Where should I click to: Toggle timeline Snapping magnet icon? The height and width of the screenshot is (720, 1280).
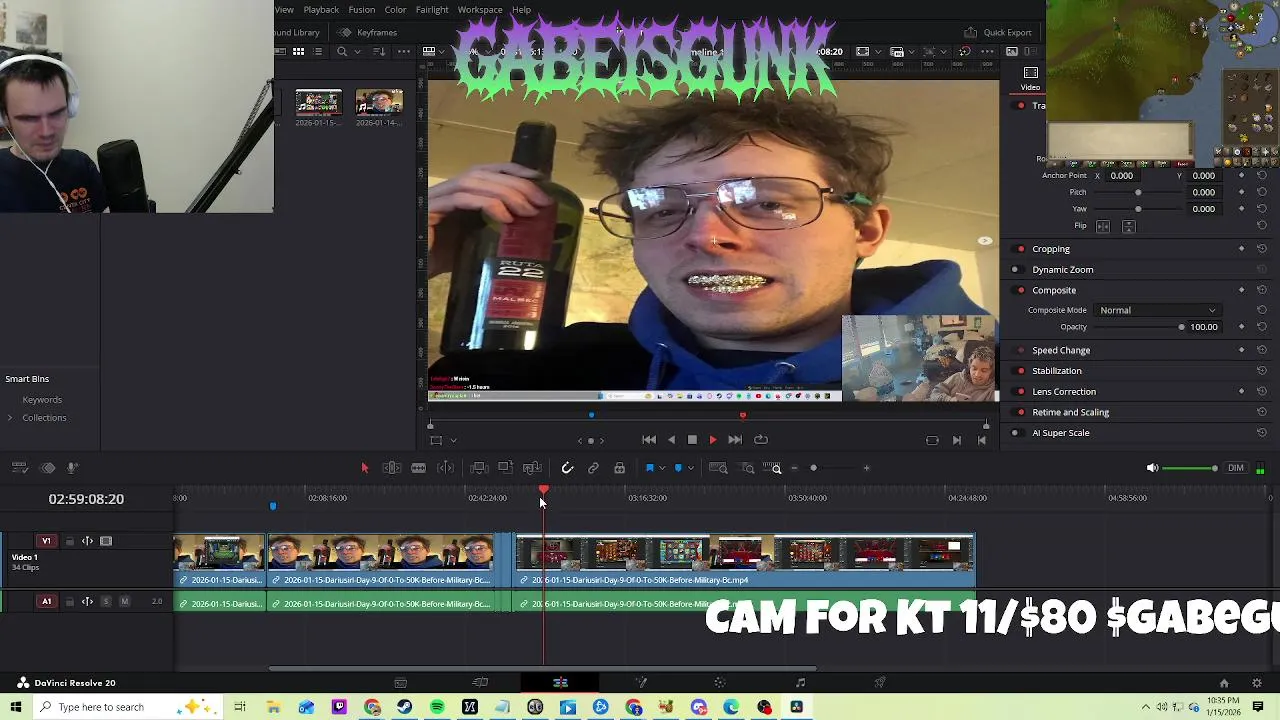pyautogui.click(x=567, y=468)
